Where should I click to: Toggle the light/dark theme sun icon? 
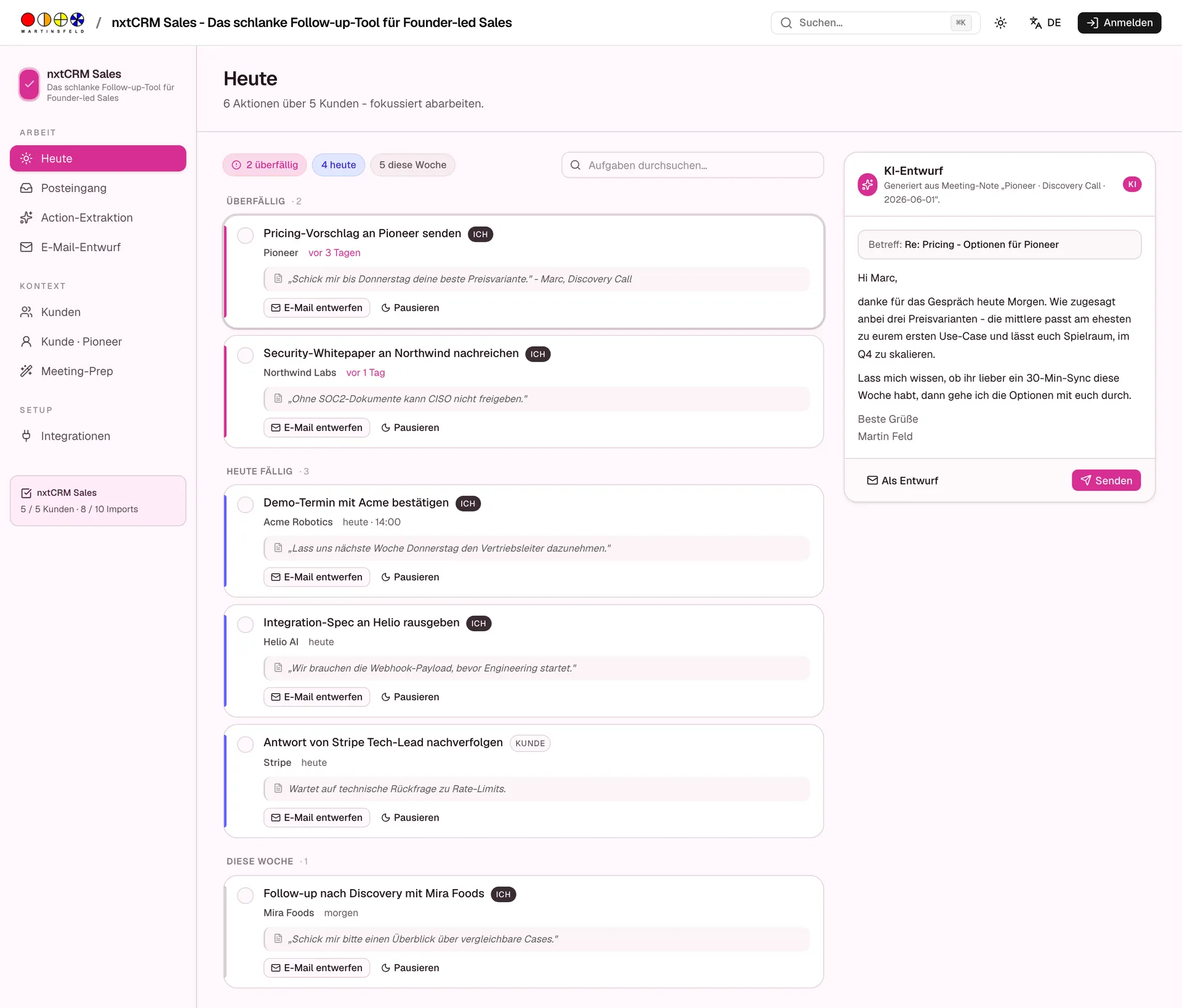coord(1000,23)
